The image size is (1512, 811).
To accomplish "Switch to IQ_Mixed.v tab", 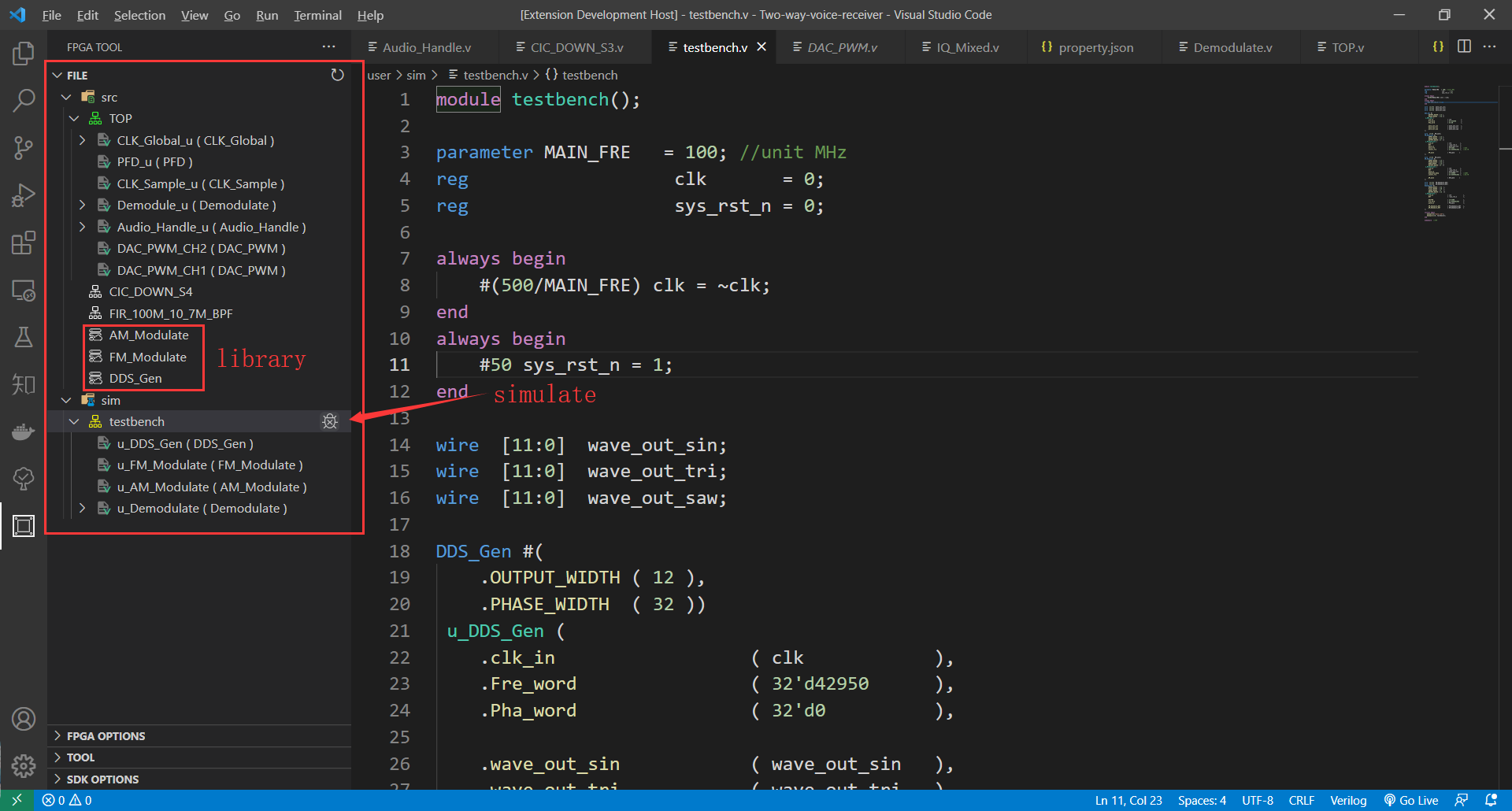I will pos(967,47).
